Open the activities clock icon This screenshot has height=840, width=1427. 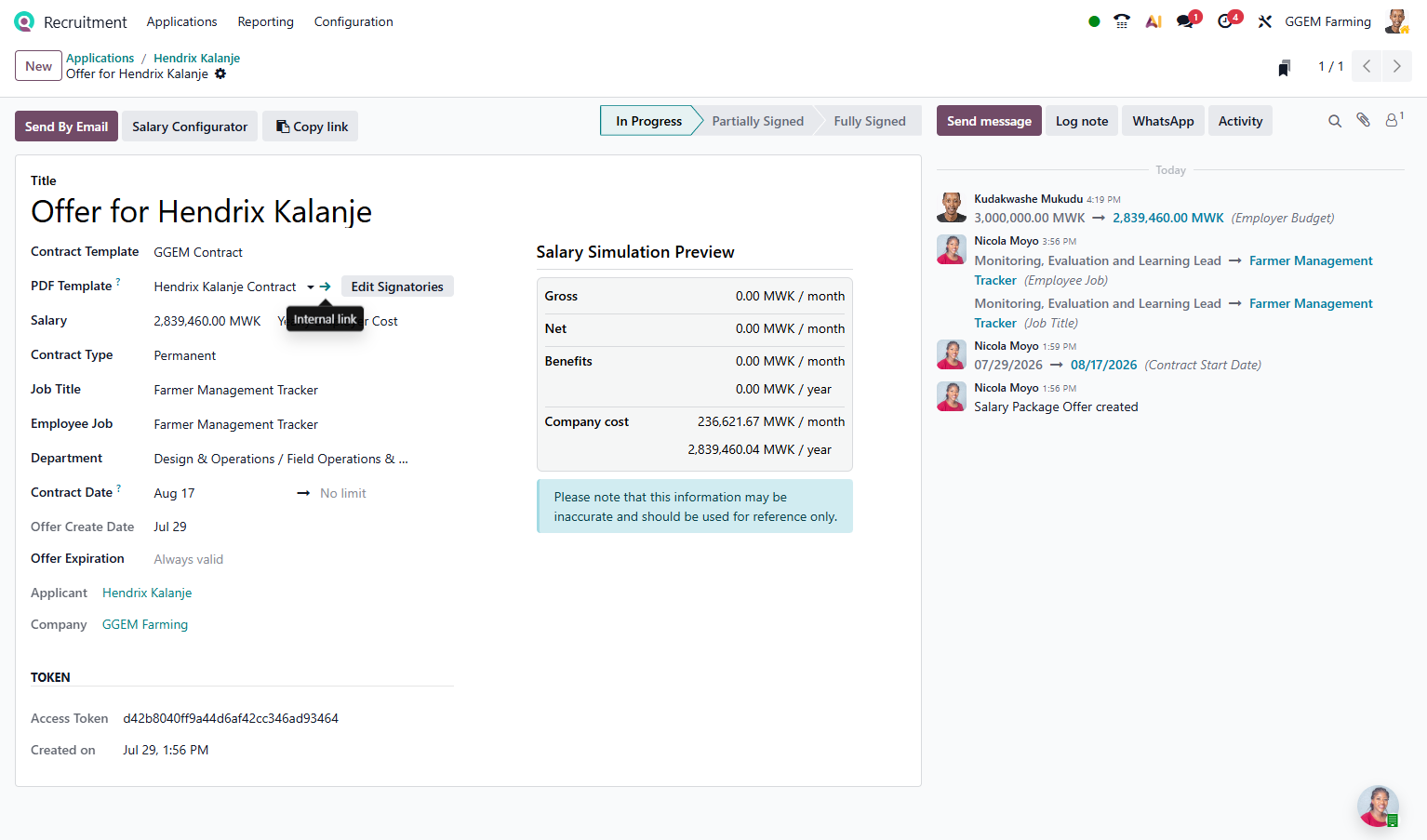(1227, 20)
